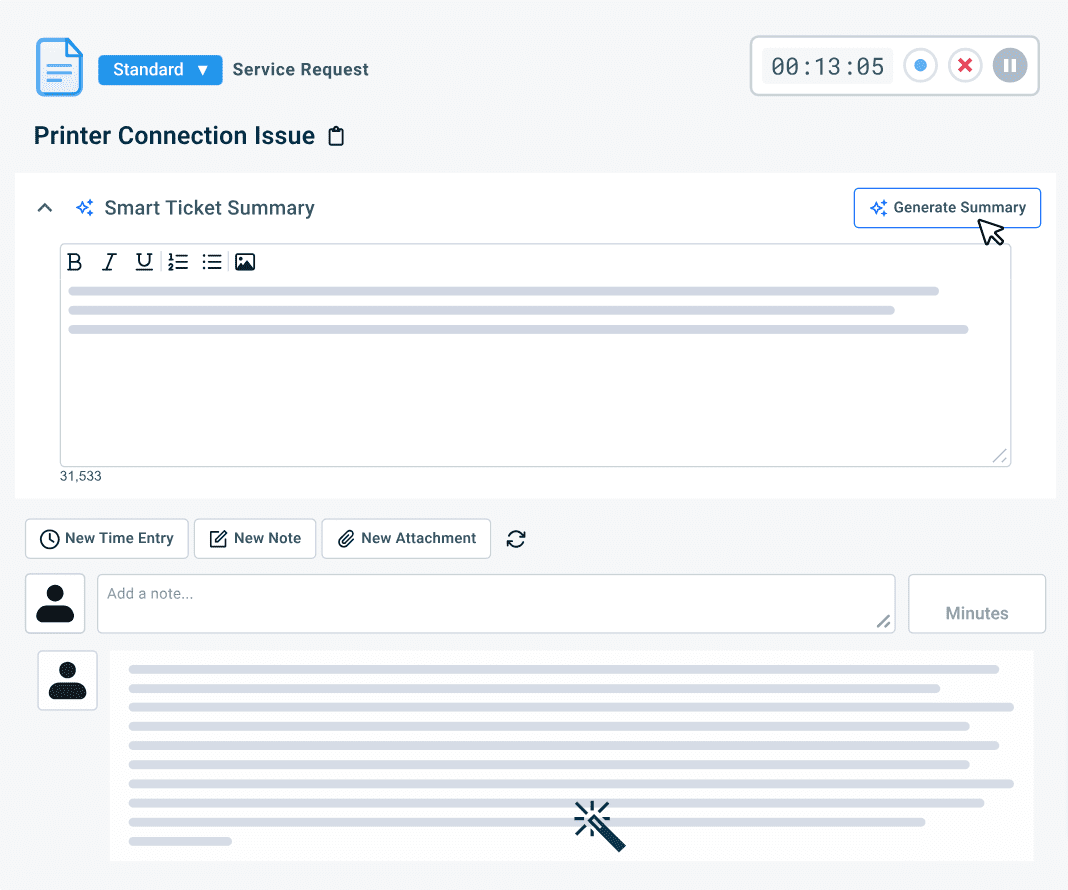Click the summary editor resize handle
This screenshot has height=890, width=1068.
click(x=1000, y=456)
